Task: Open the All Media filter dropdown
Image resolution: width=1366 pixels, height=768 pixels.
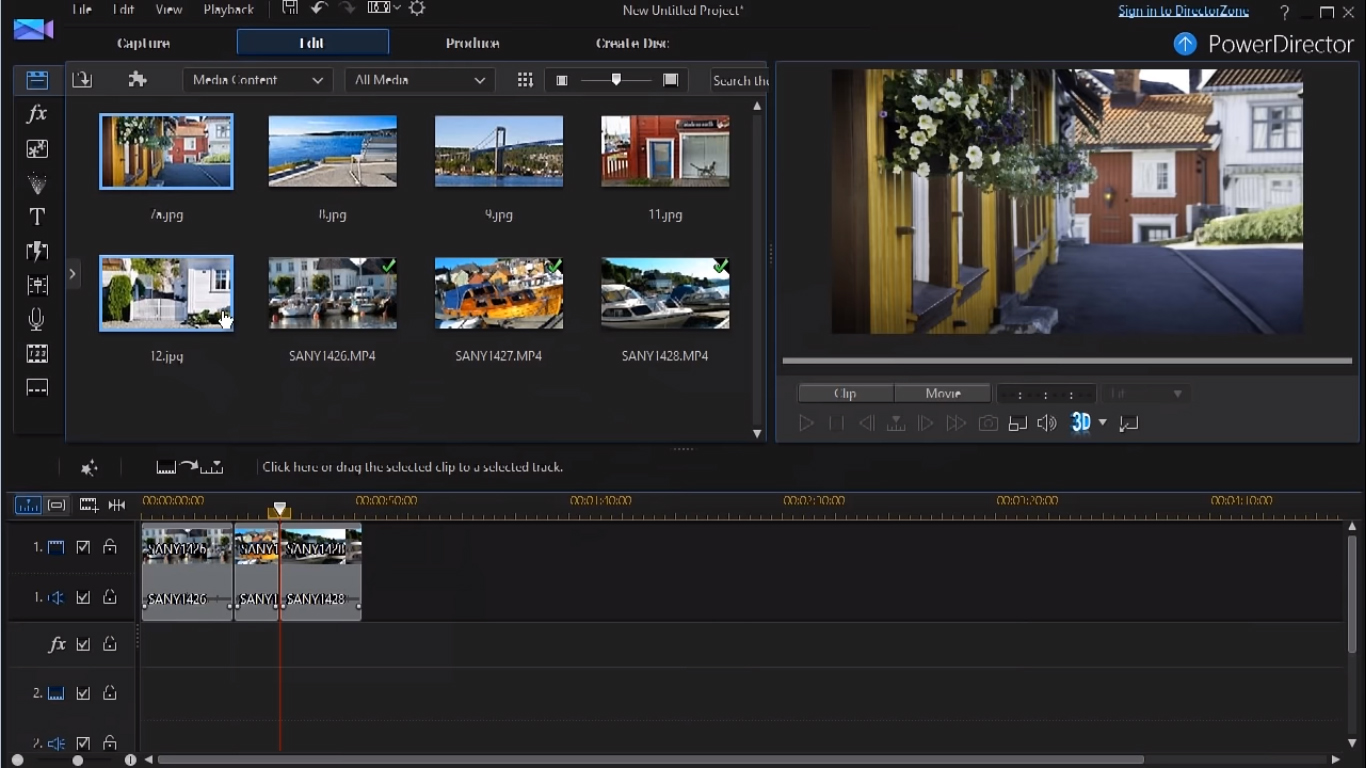Action: tap(420, 80)
